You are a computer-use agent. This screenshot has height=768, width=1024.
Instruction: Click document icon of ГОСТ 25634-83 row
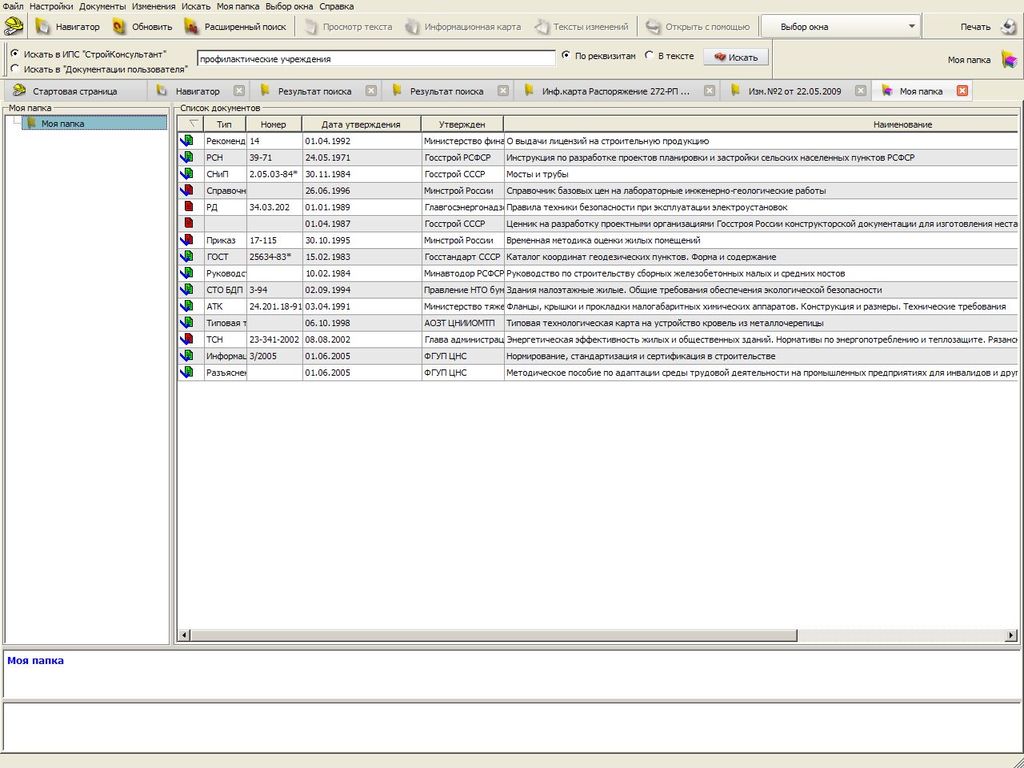tap(187, 257)
